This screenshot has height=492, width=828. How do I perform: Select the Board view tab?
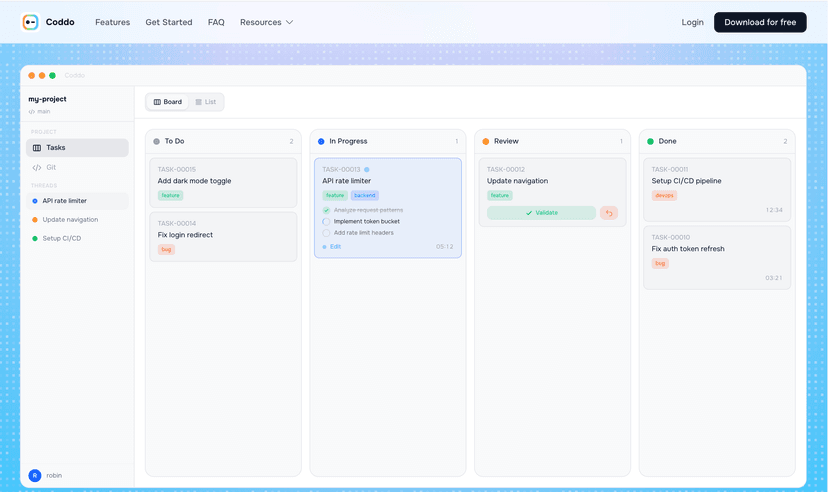pyautogui.click(x=168, y=102)
